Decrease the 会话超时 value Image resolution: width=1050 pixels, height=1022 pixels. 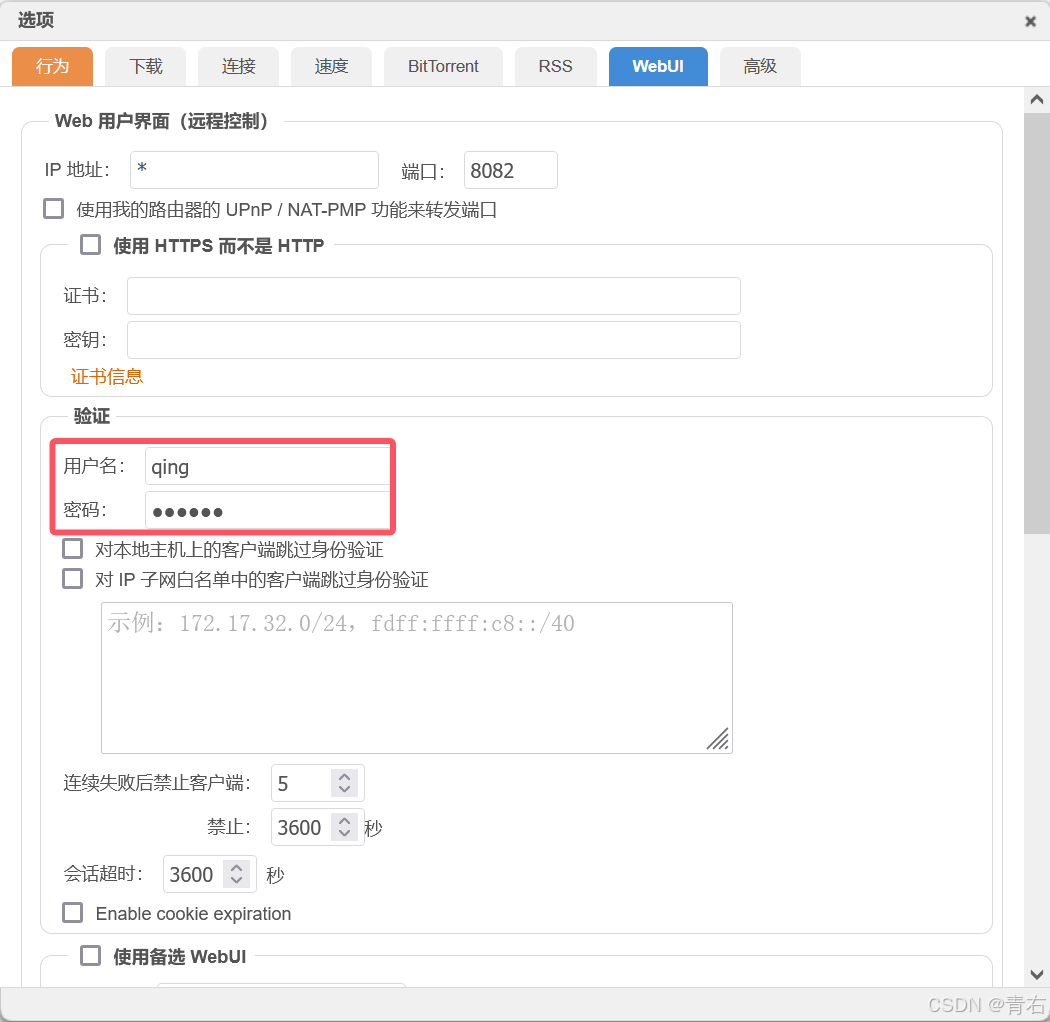coord(236,881)
